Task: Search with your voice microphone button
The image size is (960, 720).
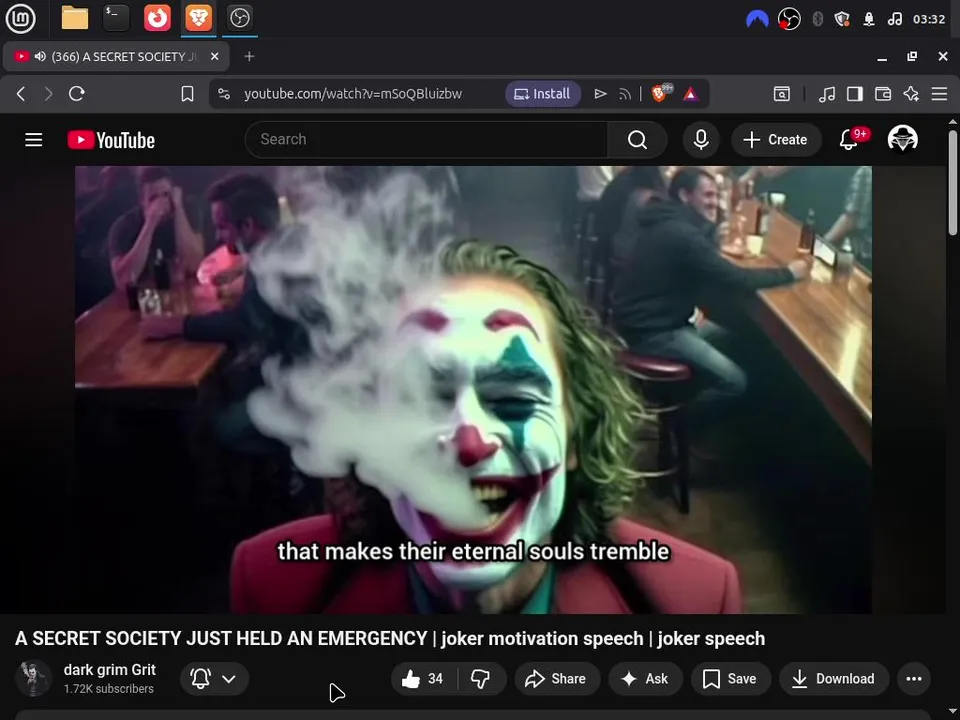Action: point(701,140)
